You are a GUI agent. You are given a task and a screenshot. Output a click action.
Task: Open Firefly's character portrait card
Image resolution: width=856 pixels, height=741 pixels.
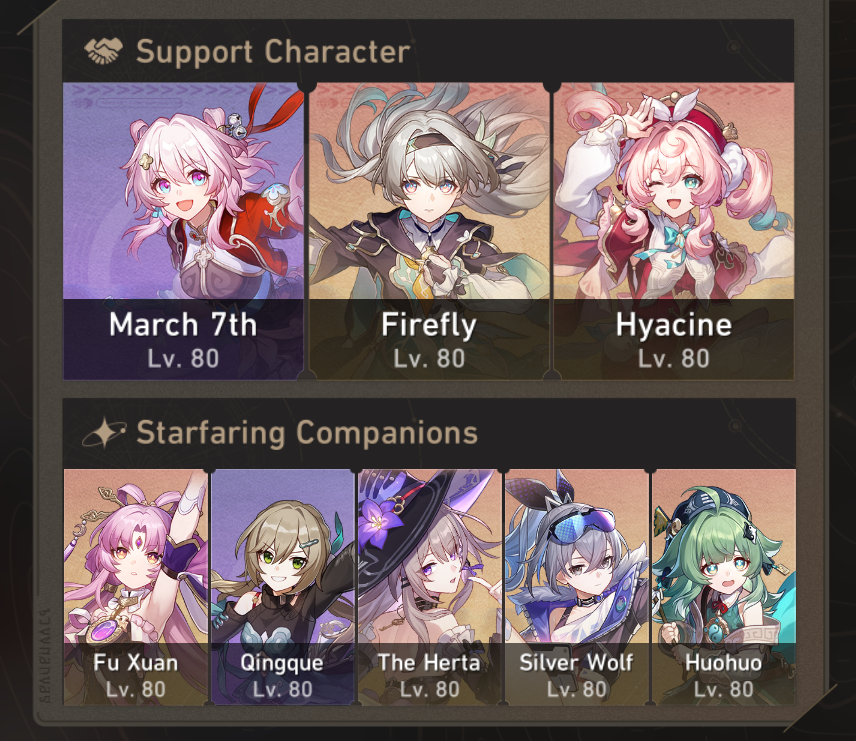[429, 231]
